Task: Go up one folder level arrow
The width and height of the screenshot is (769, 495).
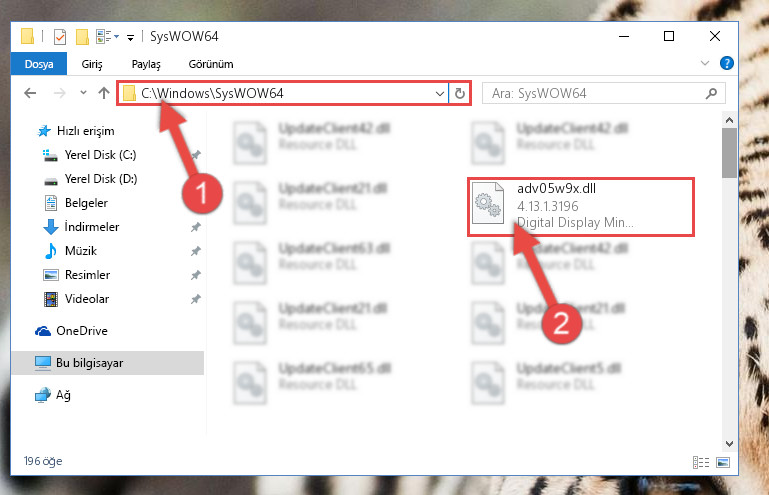Action: [103, 93]
